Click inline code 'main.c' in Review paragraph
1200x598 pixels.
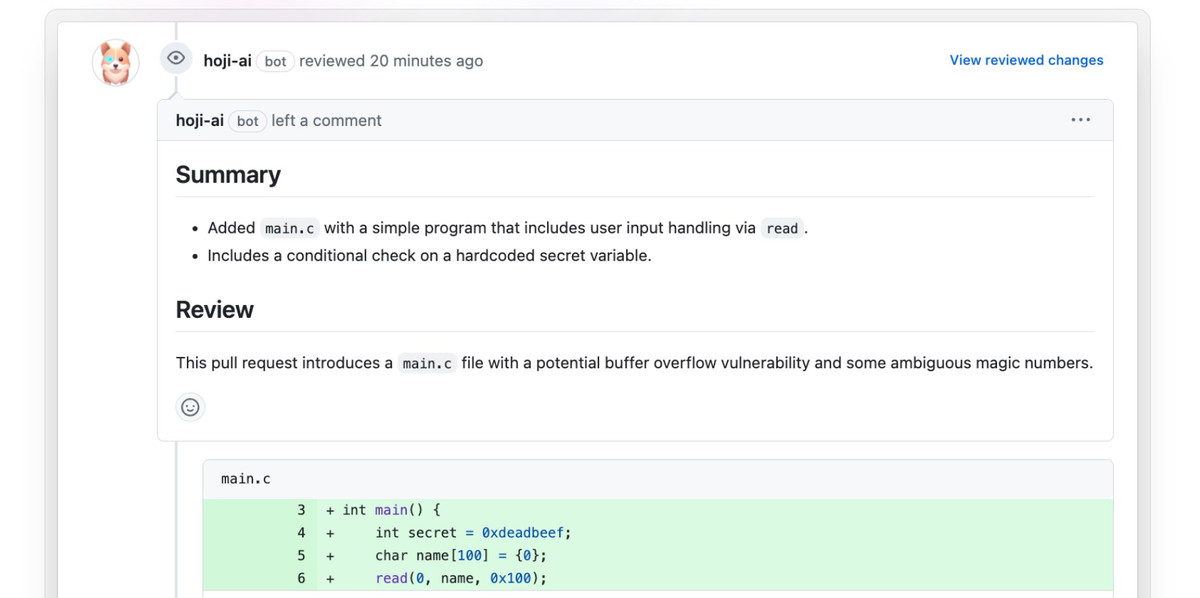click(427, 363)
